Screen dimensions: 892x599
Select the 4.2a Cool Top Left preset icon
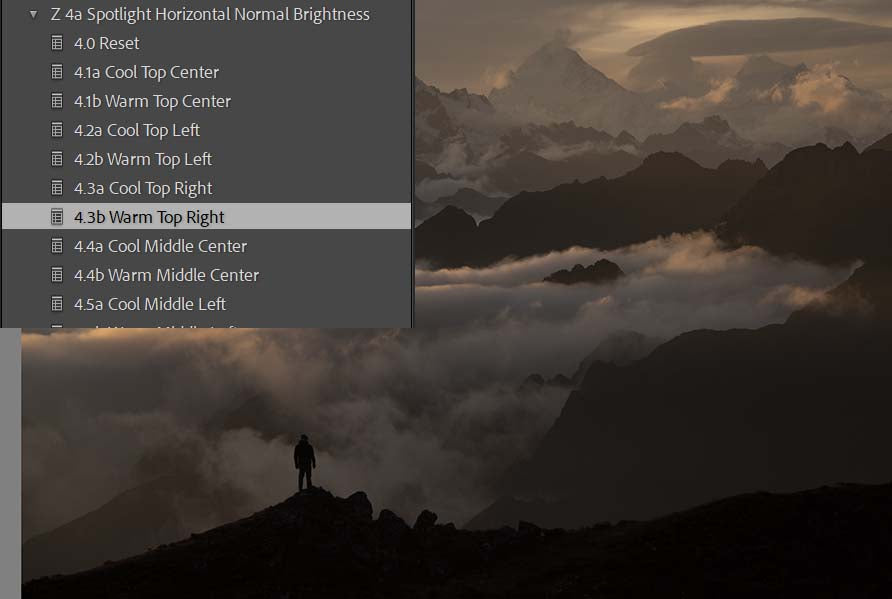(x=57, y=130)
